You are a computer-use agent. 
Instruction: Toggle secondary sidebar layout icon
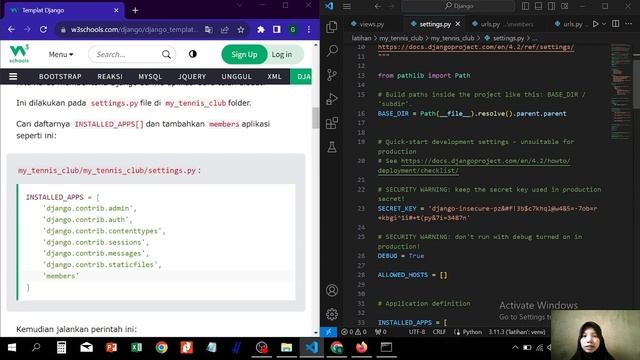pos(551,6)
